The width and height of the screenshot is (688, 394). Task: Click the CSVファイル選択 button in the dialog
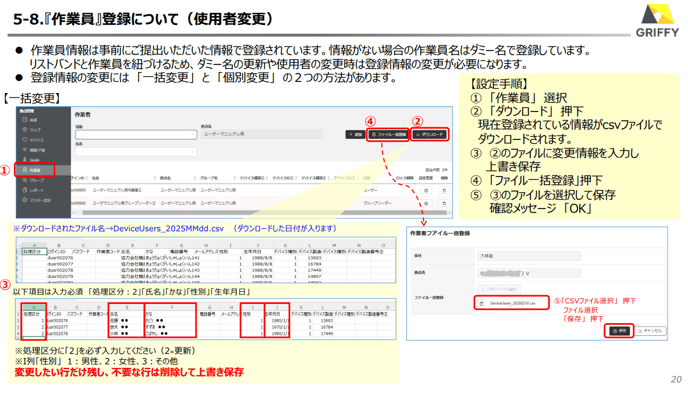tap(499, 289)
